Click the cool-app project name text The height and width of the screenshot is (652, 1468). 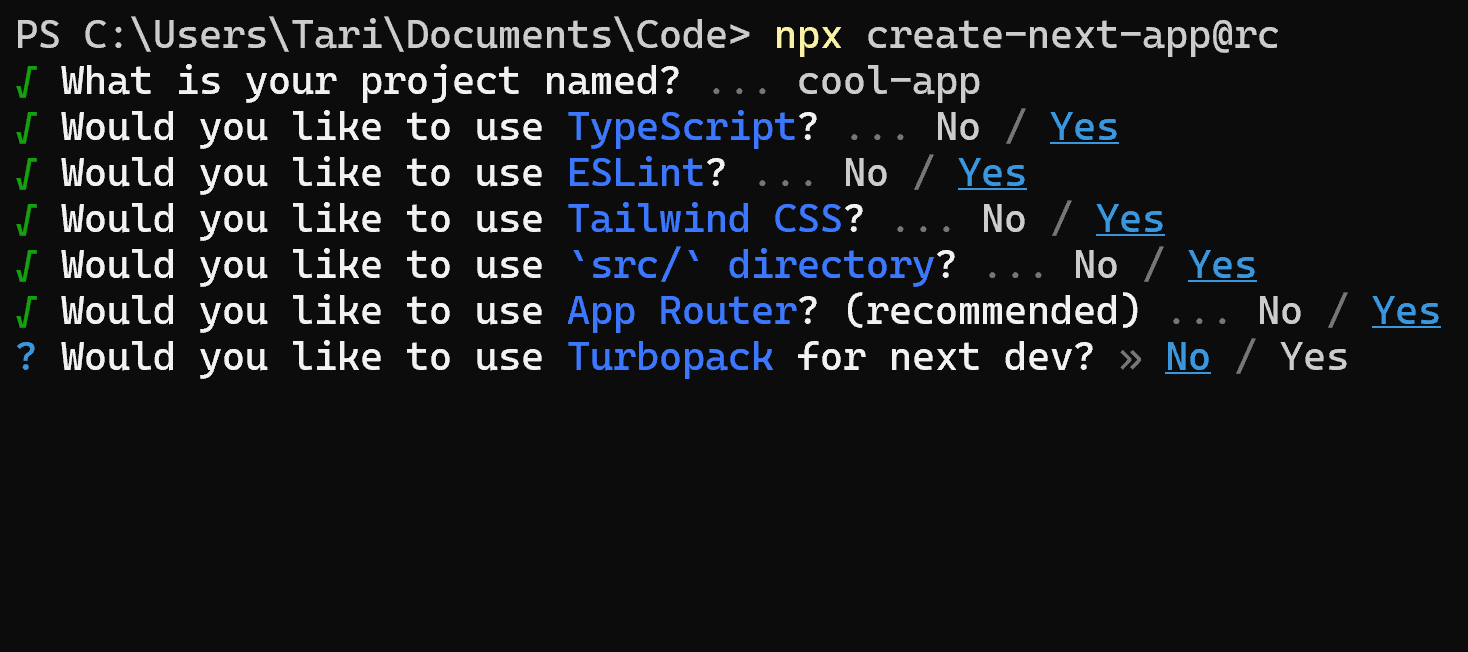pyautogui.click(x=889, y=83)
